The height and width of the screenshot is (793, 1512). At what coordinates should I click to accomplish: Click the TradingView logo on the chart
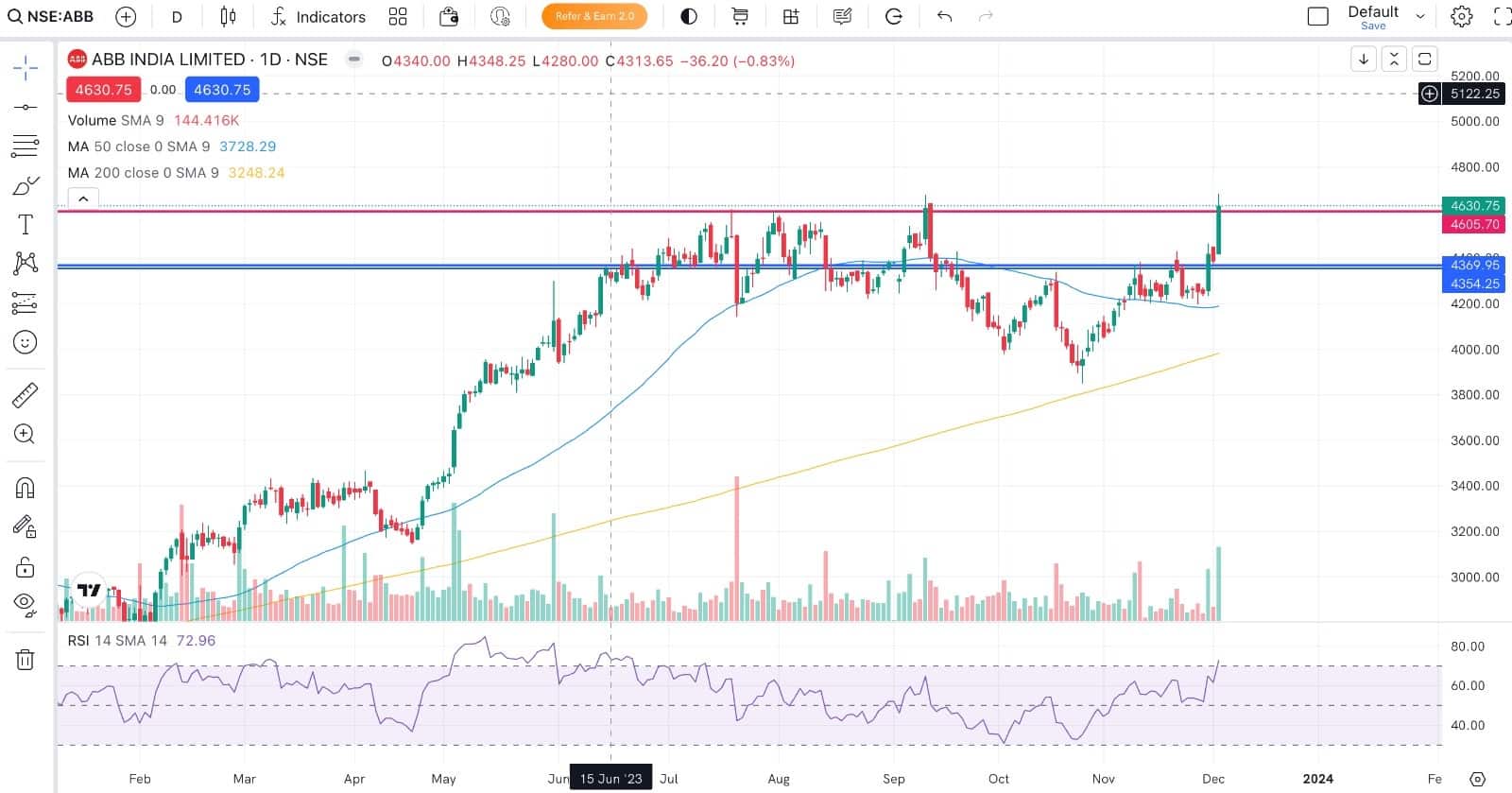pos(89,590)
